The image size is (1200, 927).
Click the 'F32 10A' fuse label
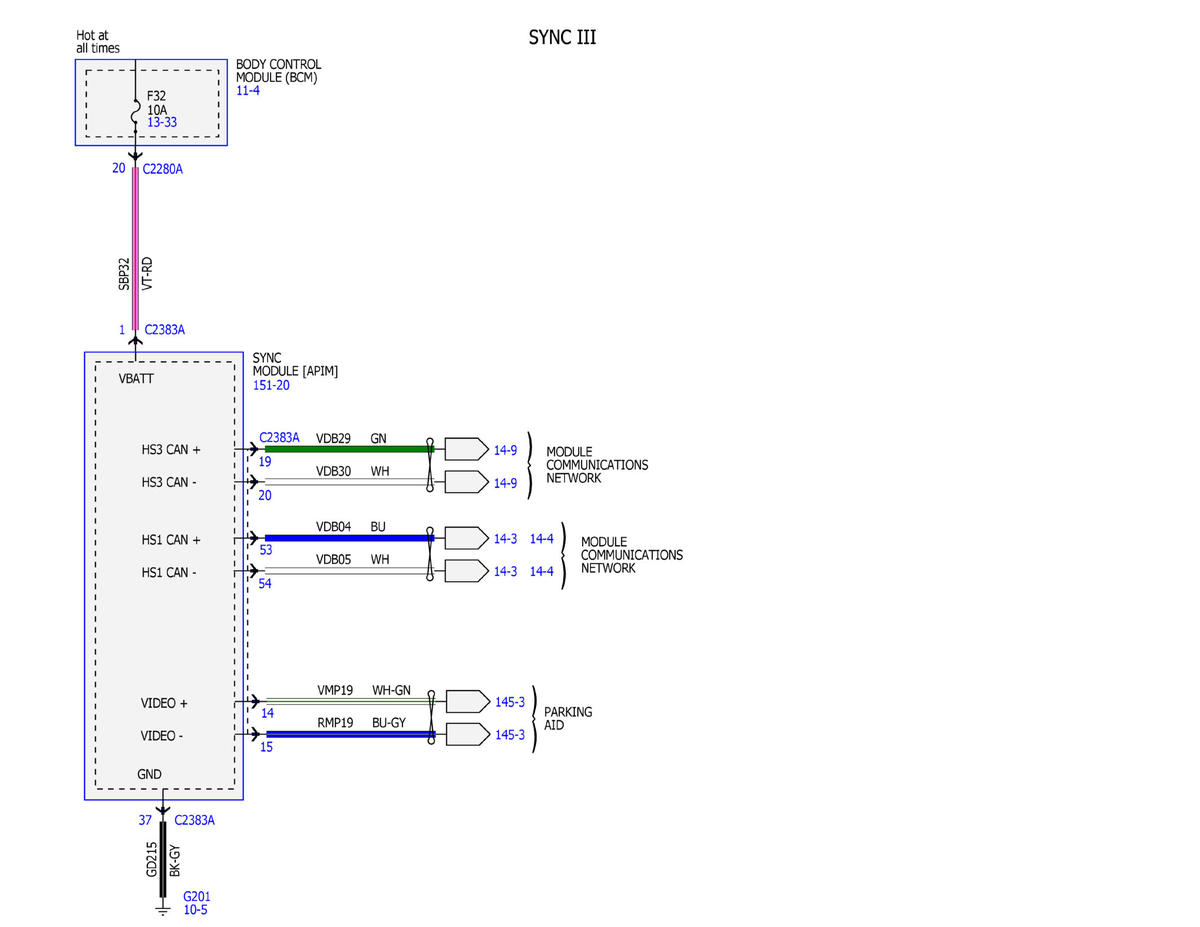[156, 104]
